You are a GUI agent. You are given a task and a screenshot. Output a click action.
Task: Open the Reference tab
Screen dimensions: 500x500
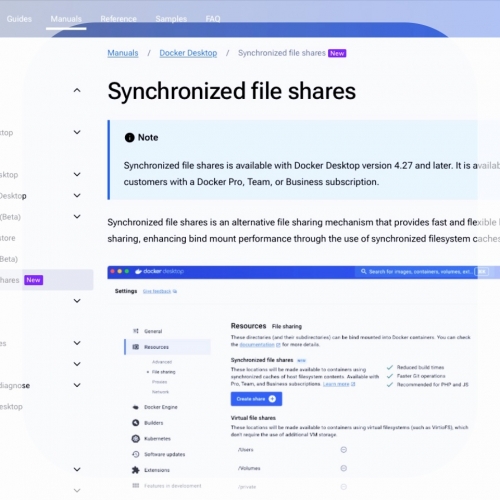(119, 19)
